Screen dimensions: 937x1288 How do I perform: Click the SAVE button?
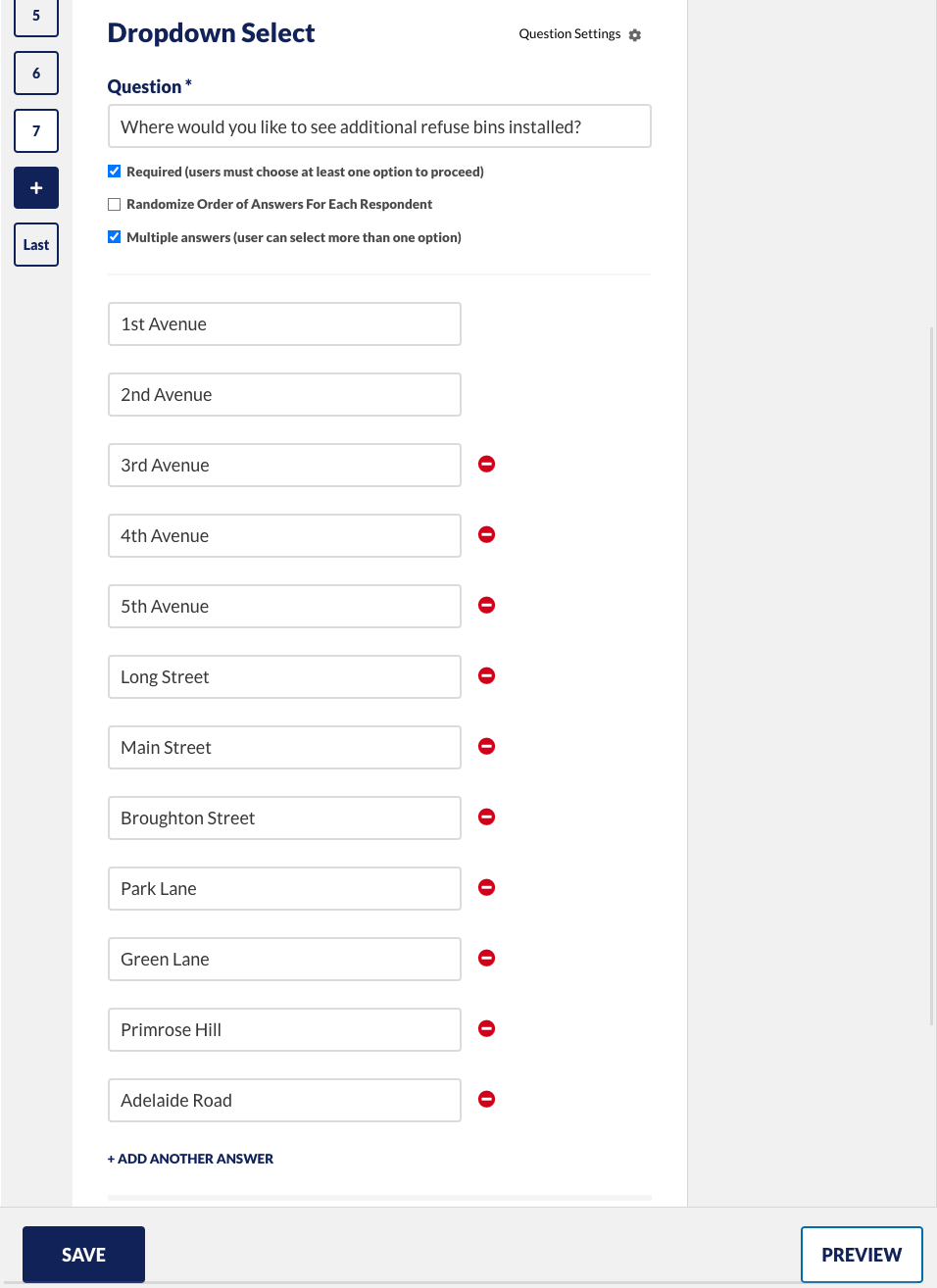tap(83, 1255)
